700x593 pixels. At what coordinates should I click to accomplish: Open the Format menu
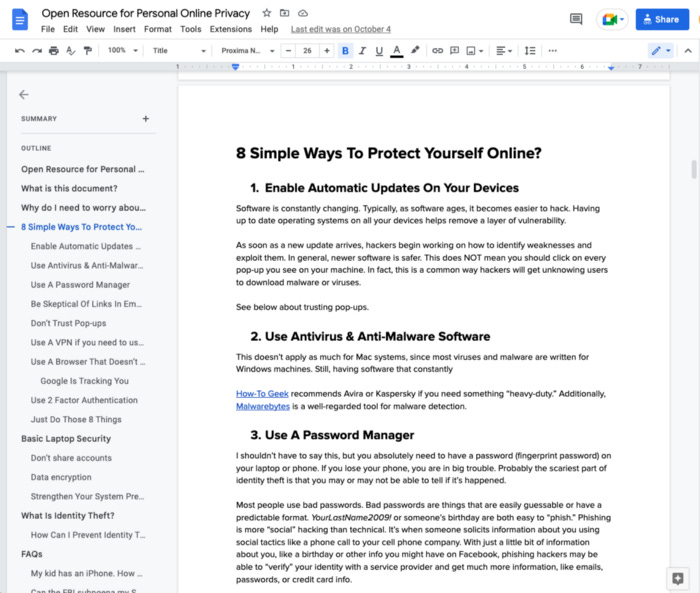158,29
